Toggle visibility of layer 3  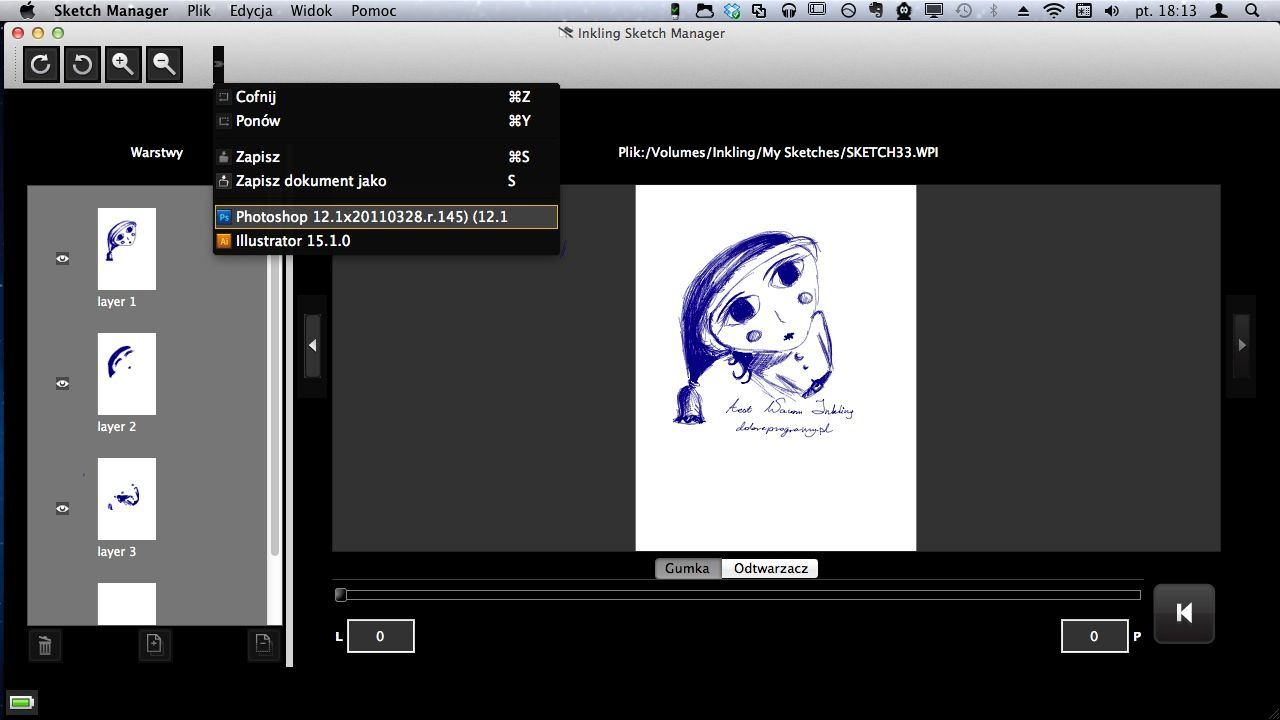pos(62,508)
